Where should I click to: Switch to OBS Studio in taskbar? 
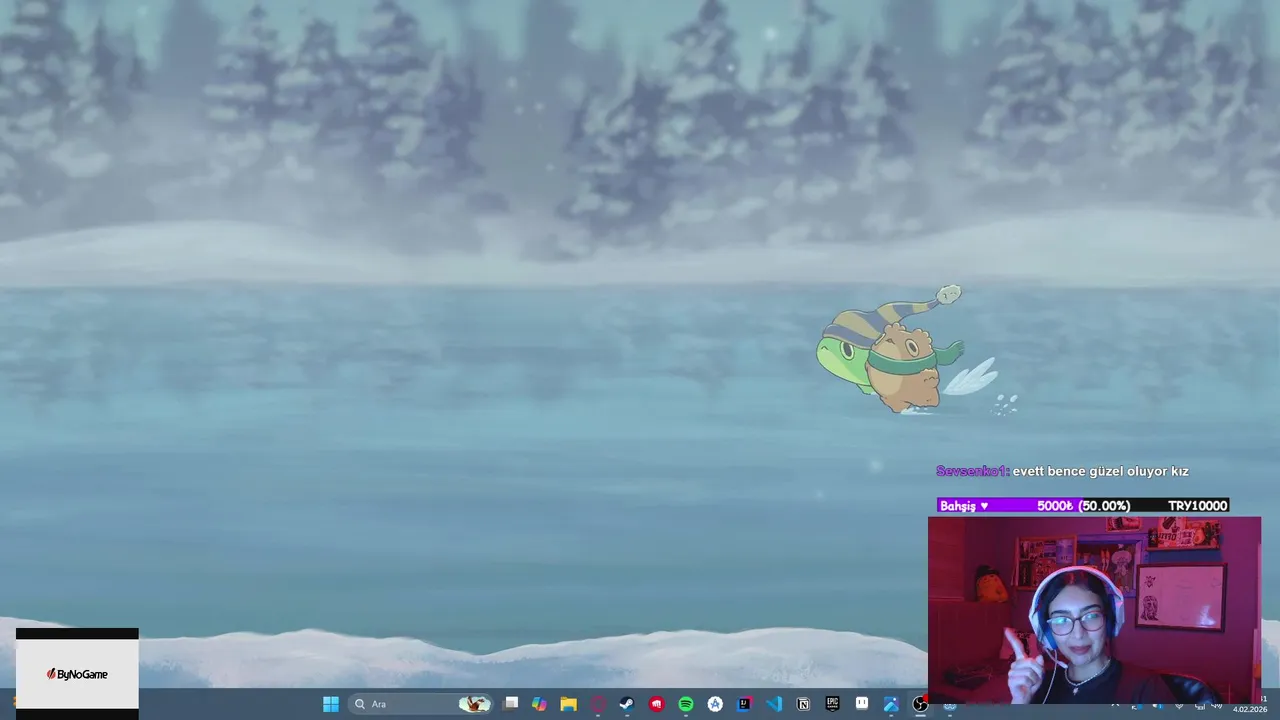[x=920, y=704]
